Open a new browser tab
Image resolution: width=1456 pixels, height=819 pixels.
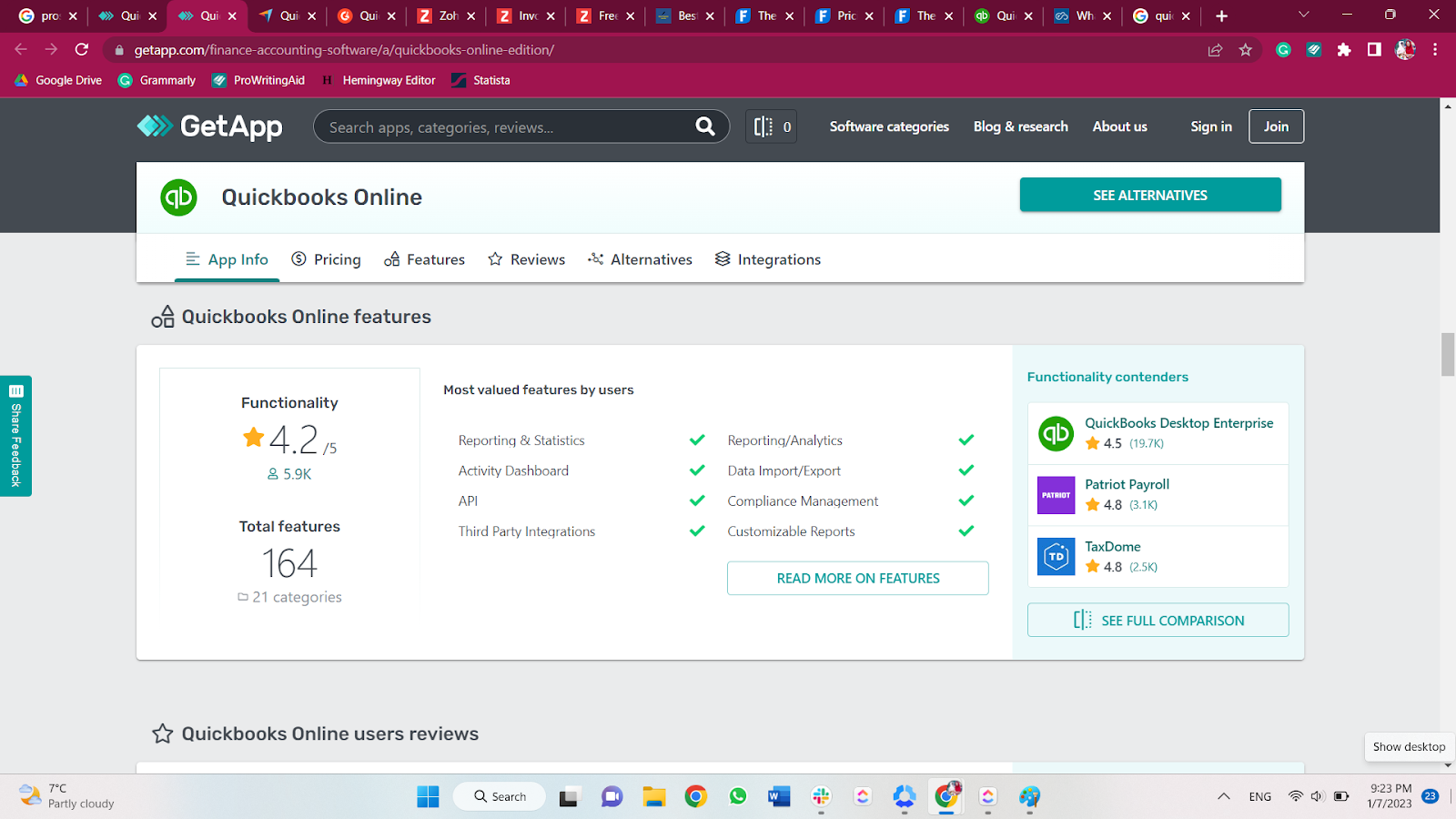click(x=1221, y=15)
